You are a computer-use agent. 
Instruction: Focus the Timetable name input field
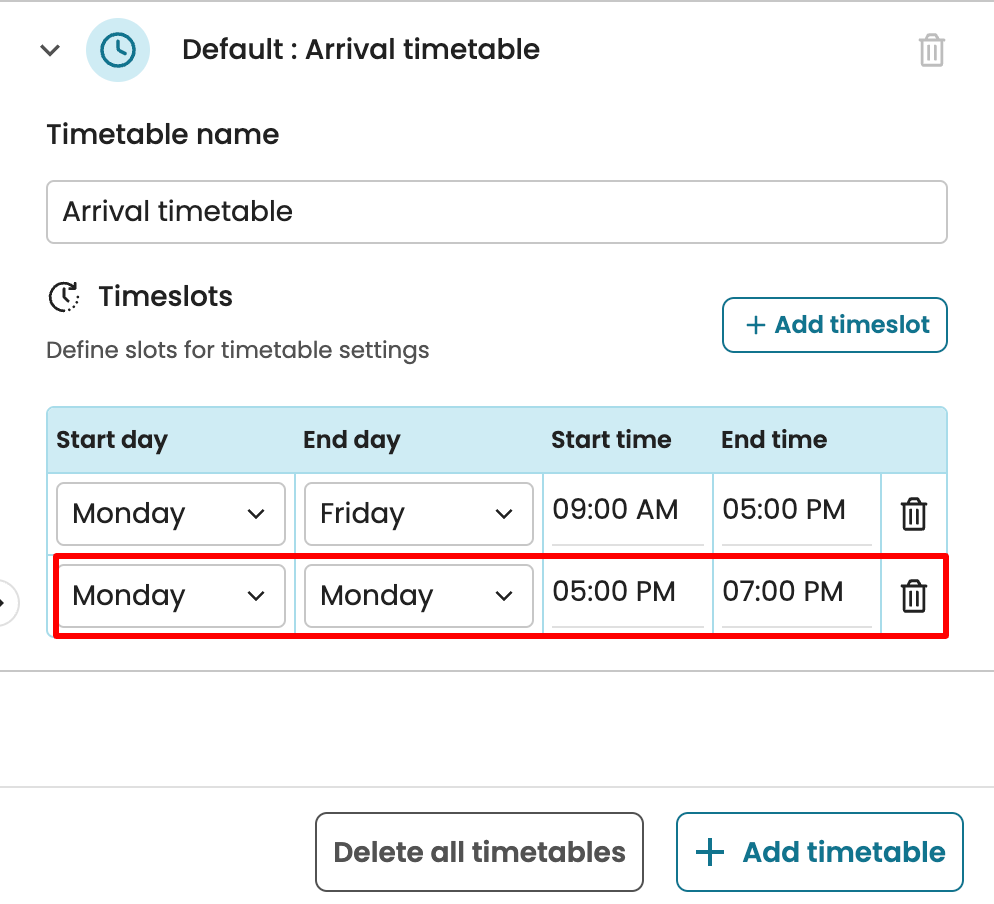(496, 212)
